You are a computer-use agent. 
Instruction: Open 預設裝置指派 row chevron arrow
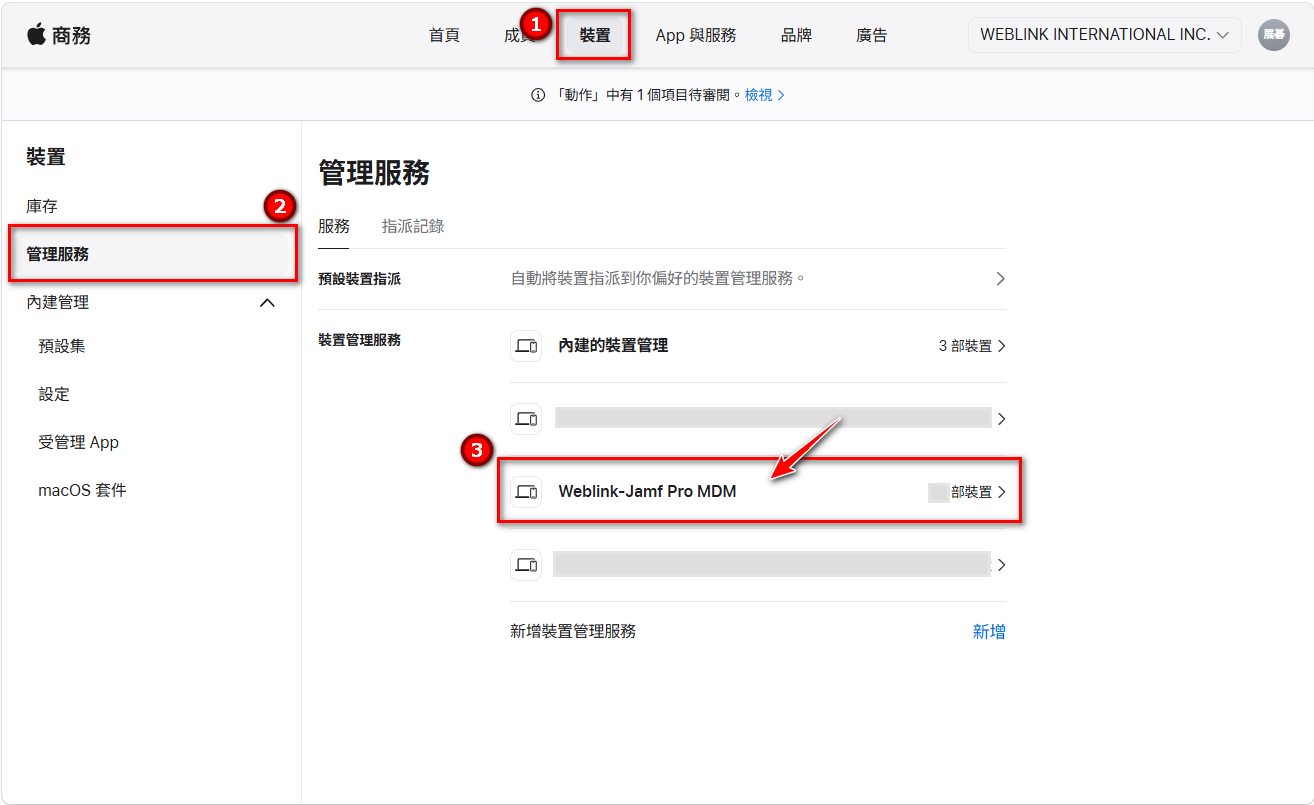[x=1000, y=279]
